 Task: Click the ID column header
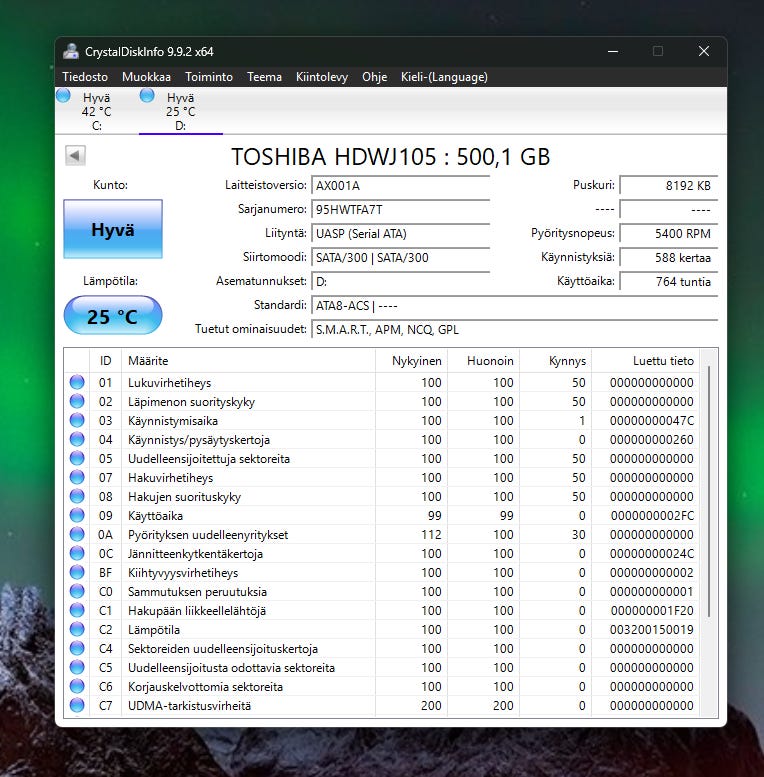click(106, 361)
